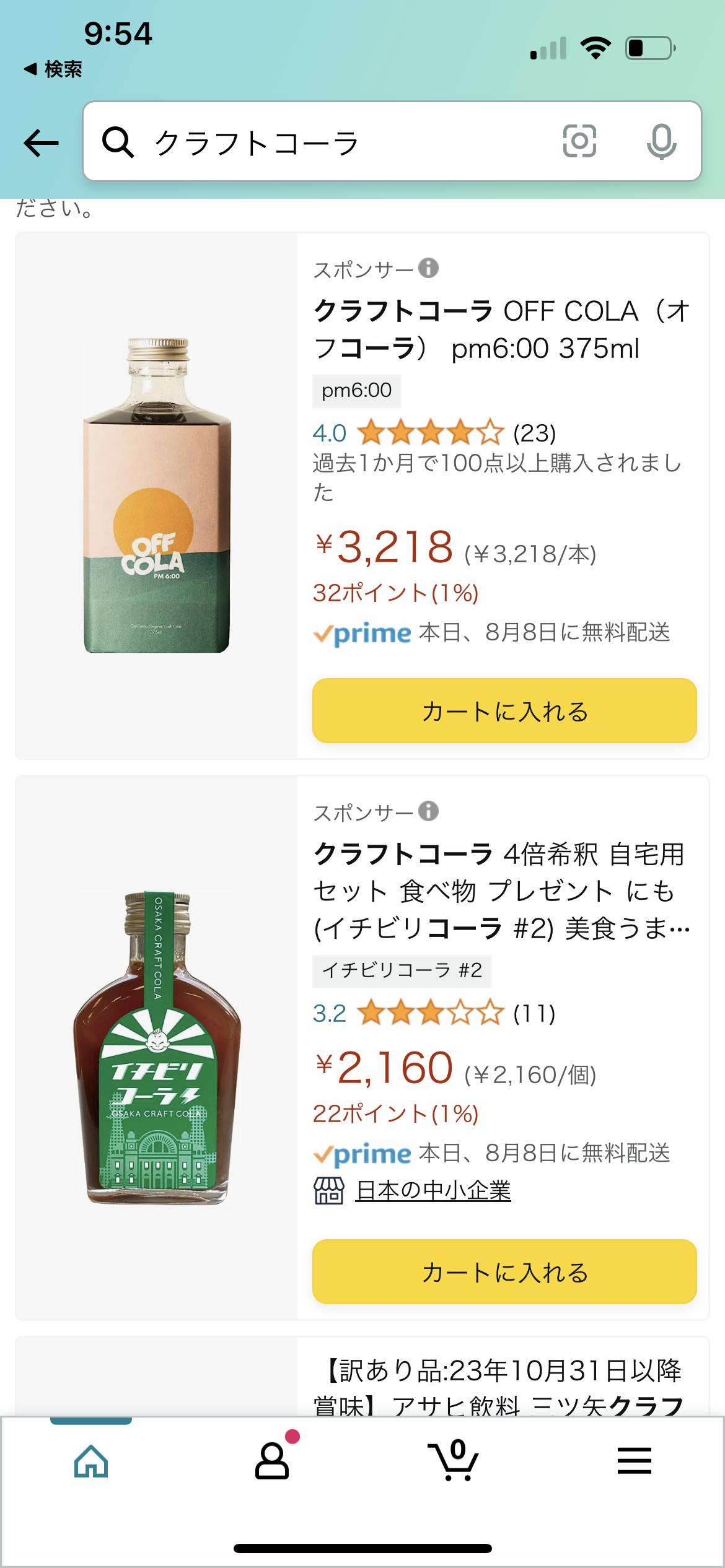The height and width of the screenshot is (1568, 725).
Task: Tap the back arrow beside search bar
Action: [x=41, y=143]
